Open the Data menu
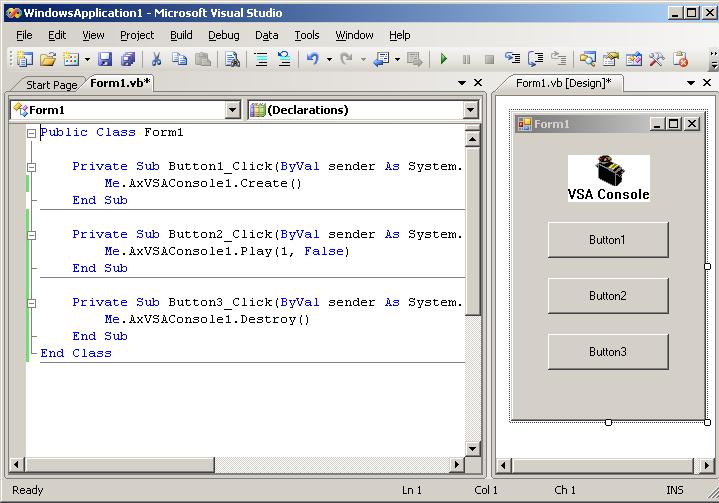The width and height of the screenshot is (719, 503). [x=266, y=35]
